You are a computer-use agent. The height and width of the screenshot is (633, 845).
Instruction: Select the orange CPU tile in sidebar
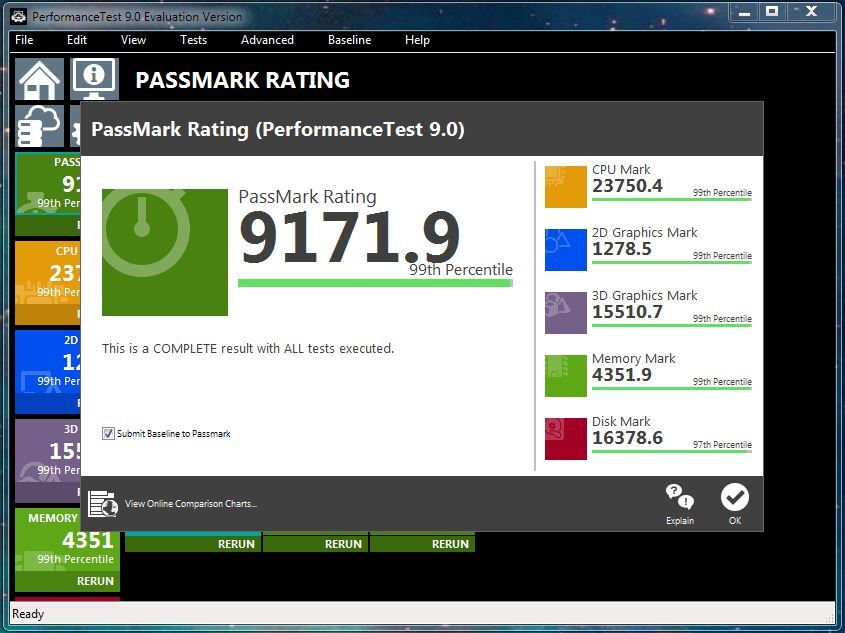48,283
